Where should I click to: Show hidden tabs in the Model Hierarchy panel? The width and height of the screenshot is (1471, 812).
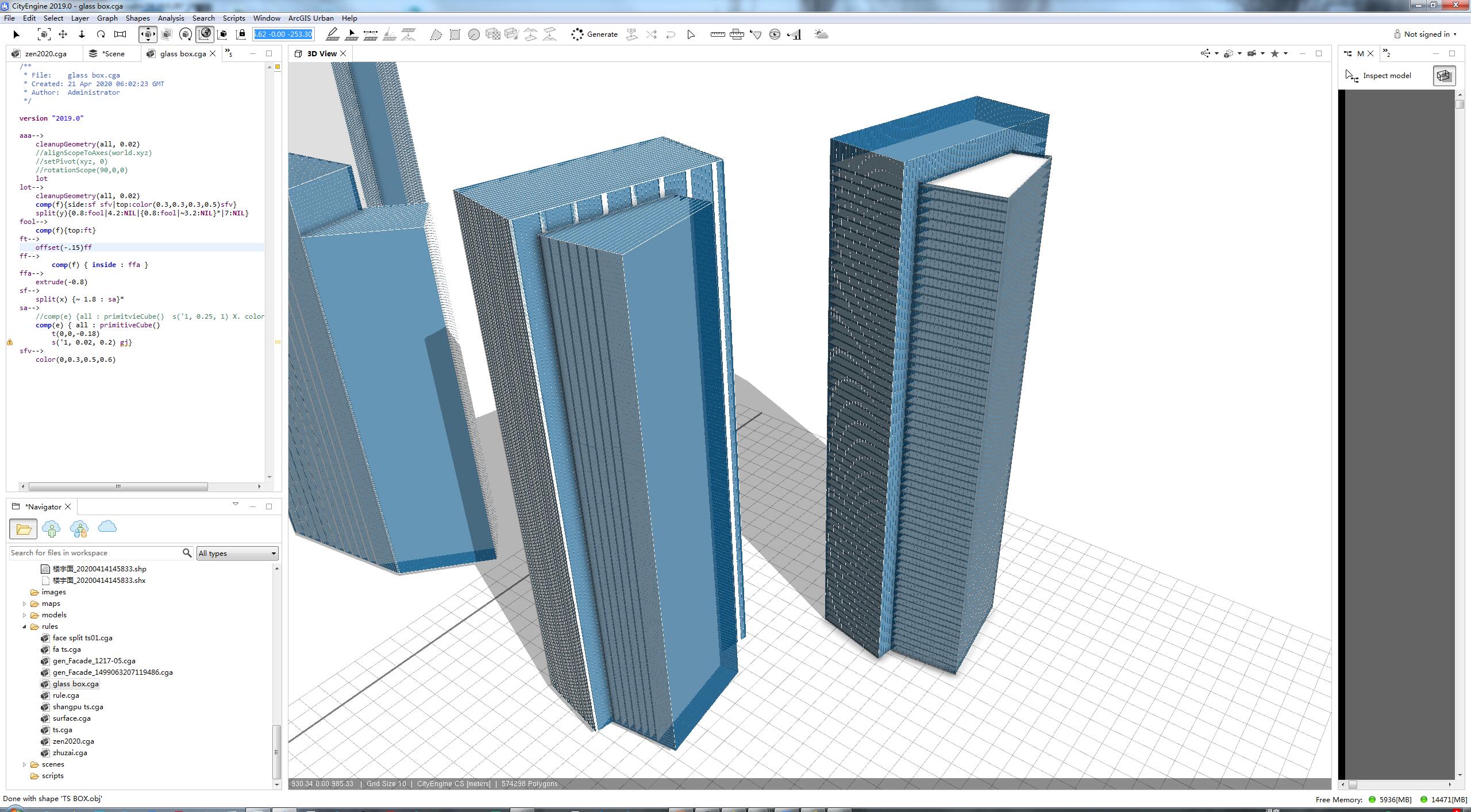click(x=1387, y=53)
